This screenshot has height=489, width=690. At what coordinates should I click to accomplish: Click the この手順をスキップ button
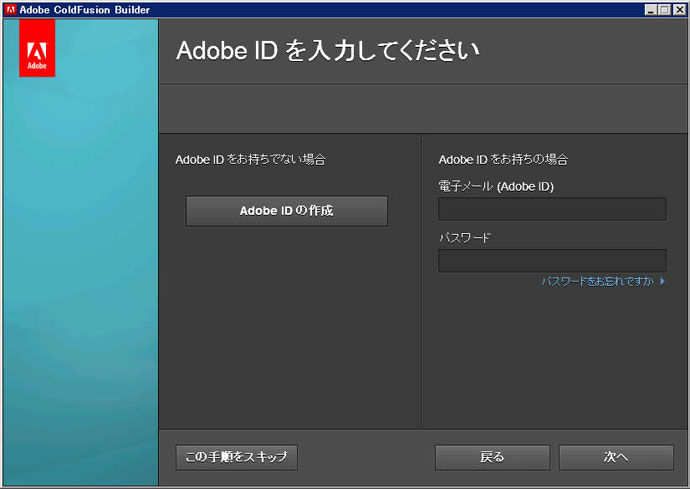point(236,457)
